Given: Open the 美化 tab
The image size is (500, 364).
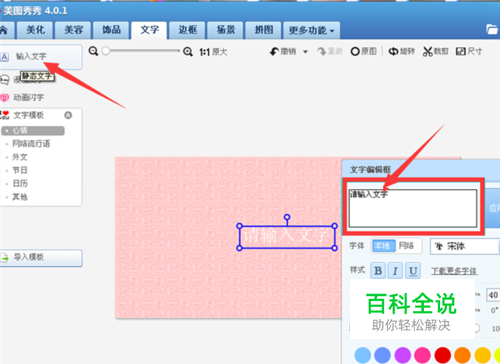Looking at the screenshot, I should click(x=35, y=30).
